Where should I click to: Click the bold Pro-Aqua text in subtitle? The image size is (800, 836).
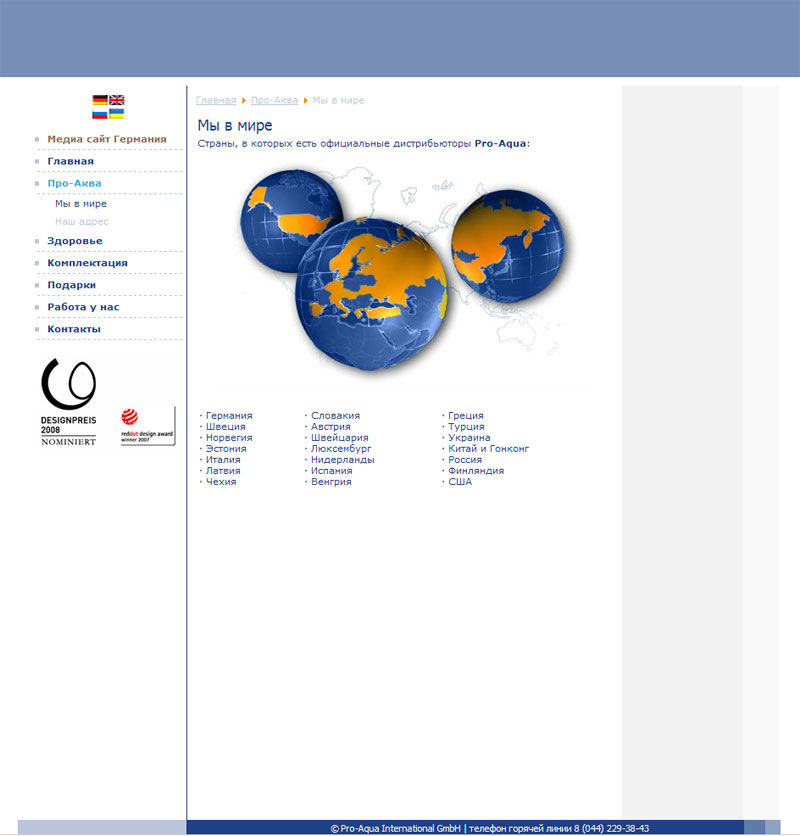(x=500, y=143)
